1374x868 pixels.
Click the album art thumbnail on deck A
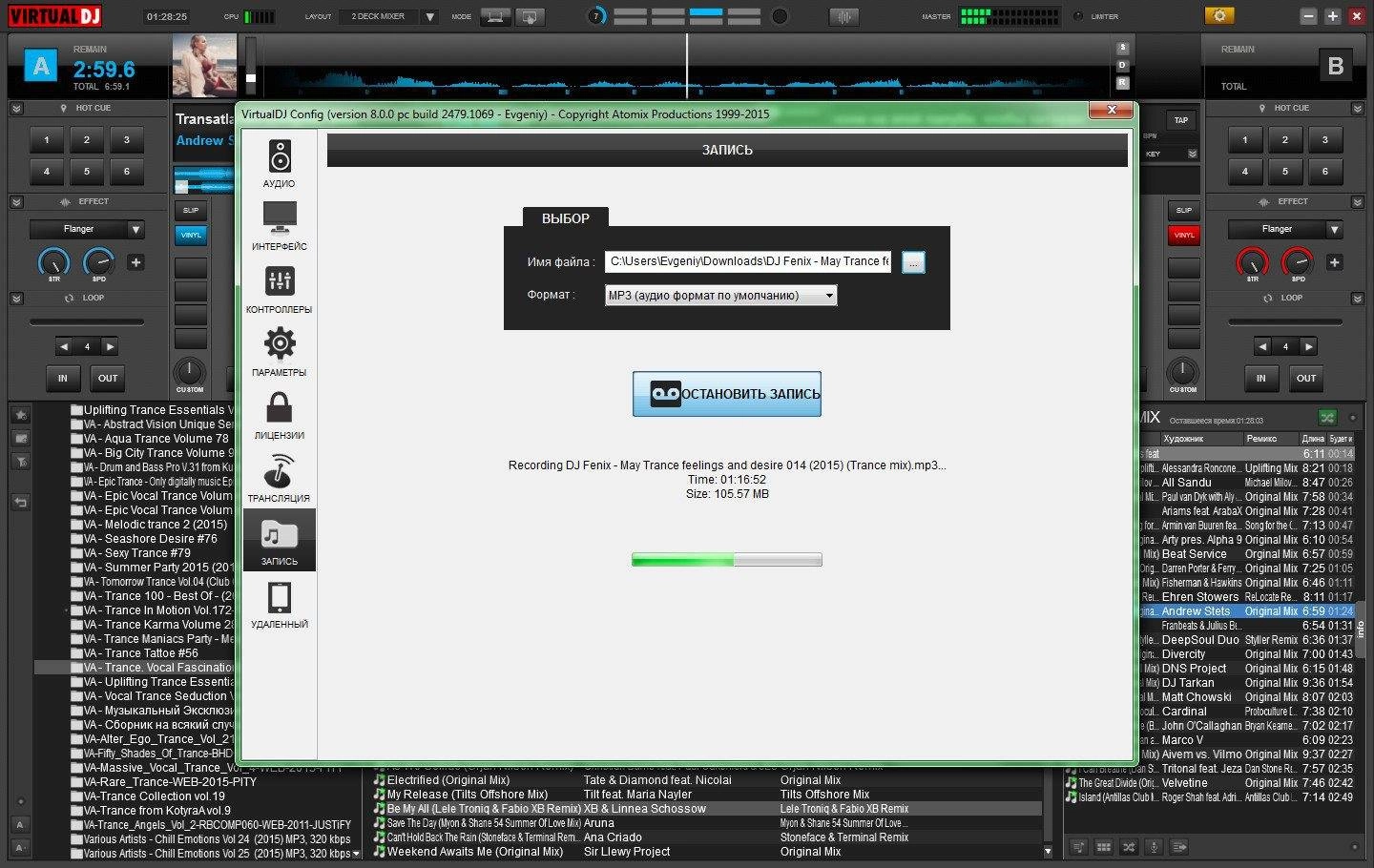point(204,67)
